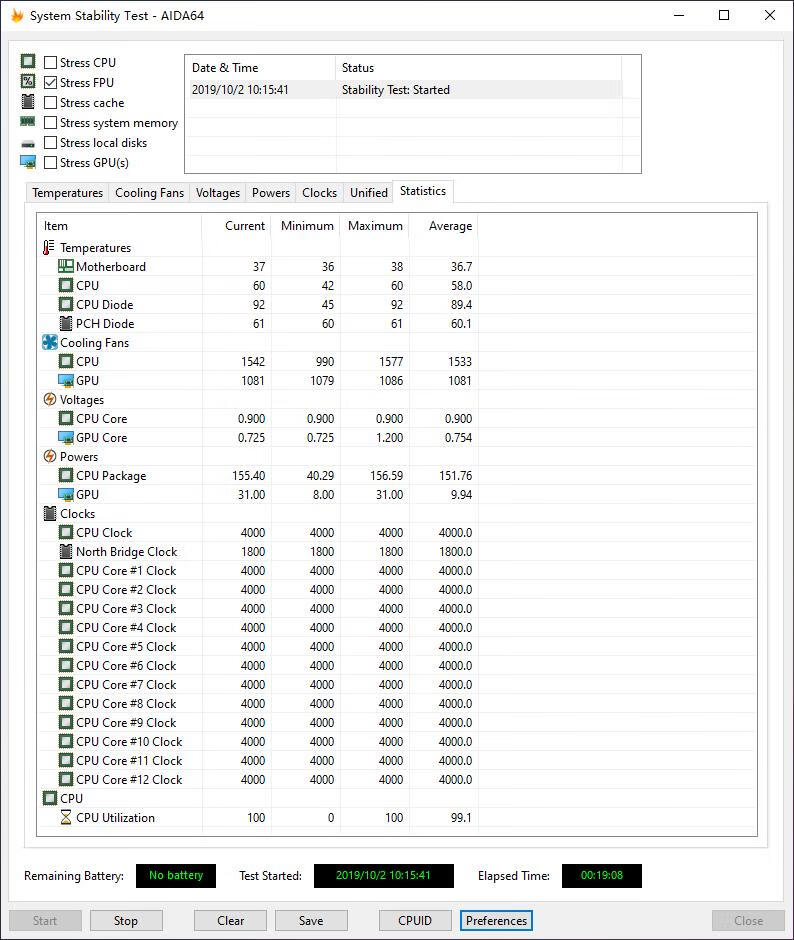Open the Powers tab
Image resolution: width=794 pixels, height=940 pixels.
tap(270, 193)
